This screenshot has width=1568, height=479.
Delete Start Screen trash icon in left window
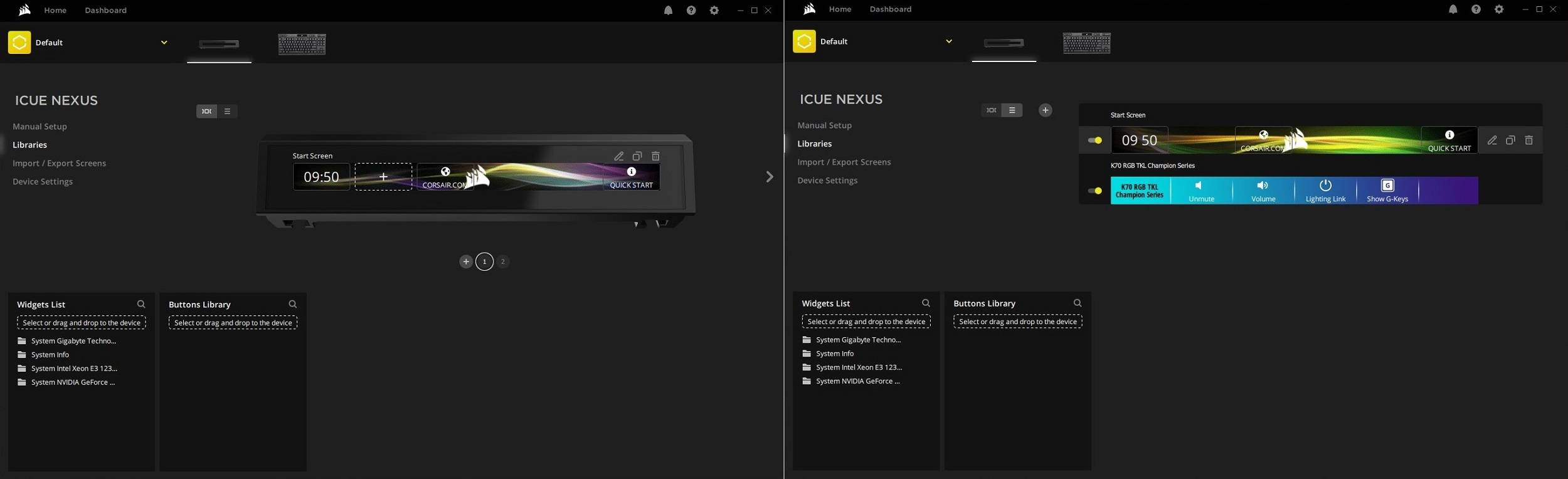655,156
